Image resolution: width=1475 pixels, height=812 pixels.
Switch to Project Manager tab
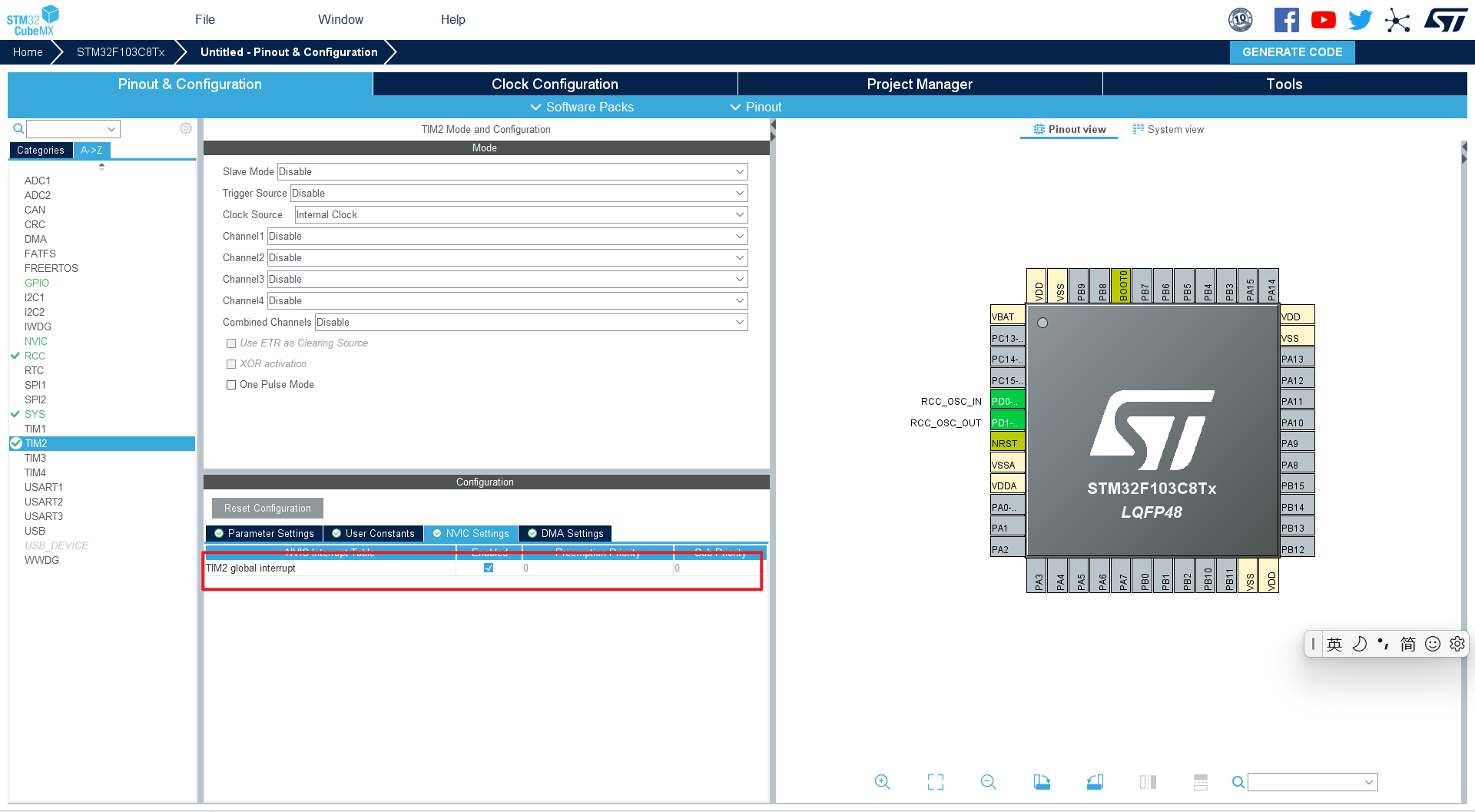click(x=920, y=84)
